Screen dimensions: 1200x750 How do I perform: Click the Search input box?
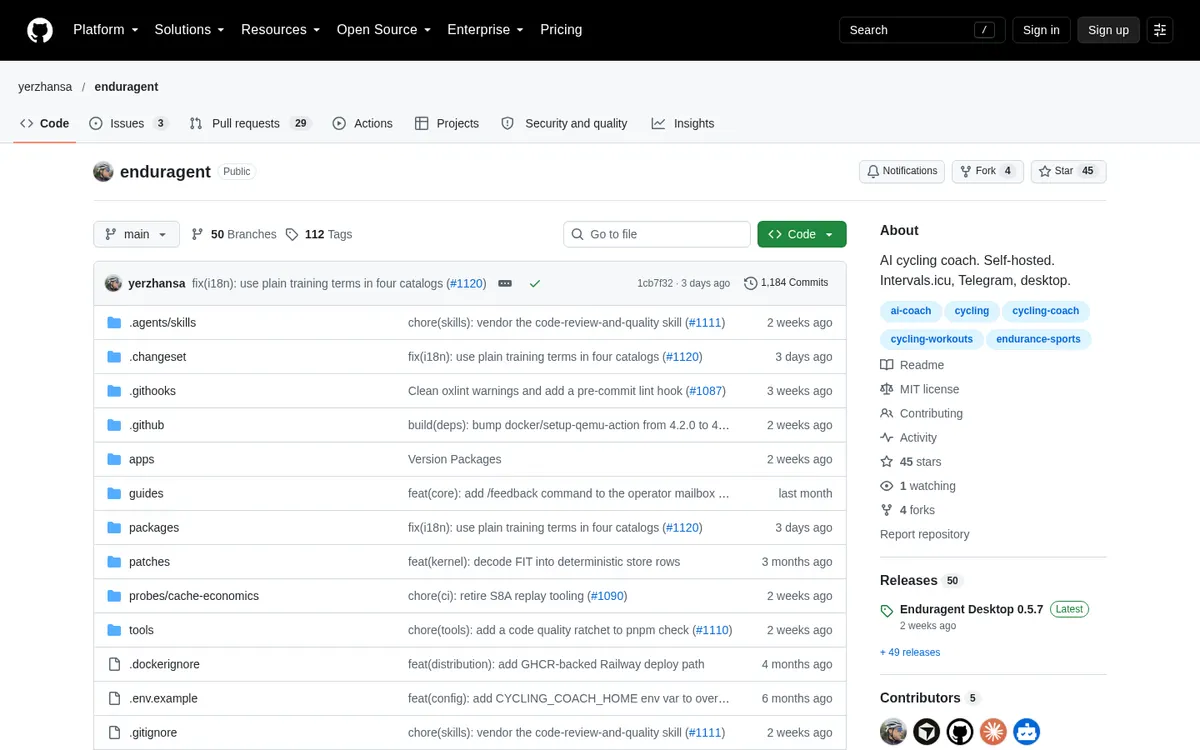point(922,30)
